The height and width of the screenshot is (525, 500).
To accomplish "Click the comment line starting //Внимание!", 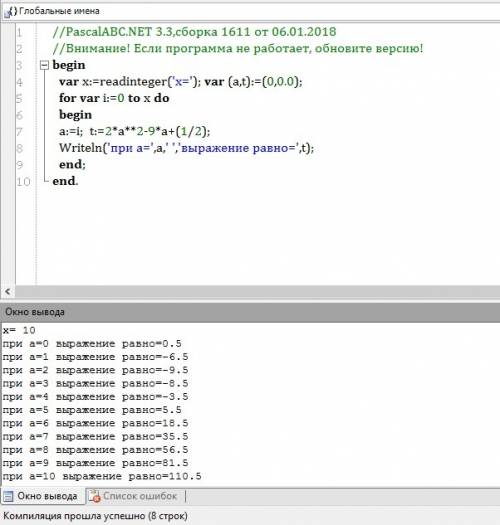I will [x=238, y=49].
